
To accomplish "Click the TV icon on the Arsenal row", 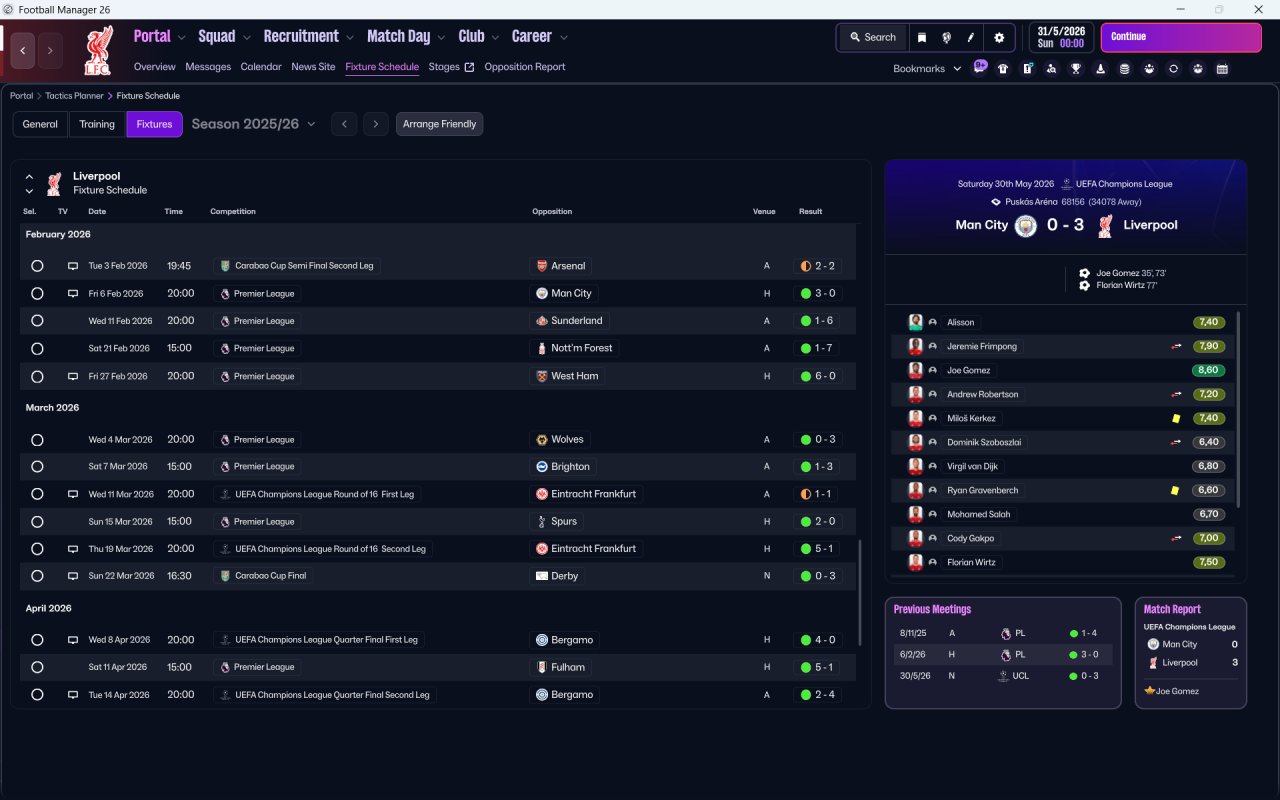I will click(72, 266).
